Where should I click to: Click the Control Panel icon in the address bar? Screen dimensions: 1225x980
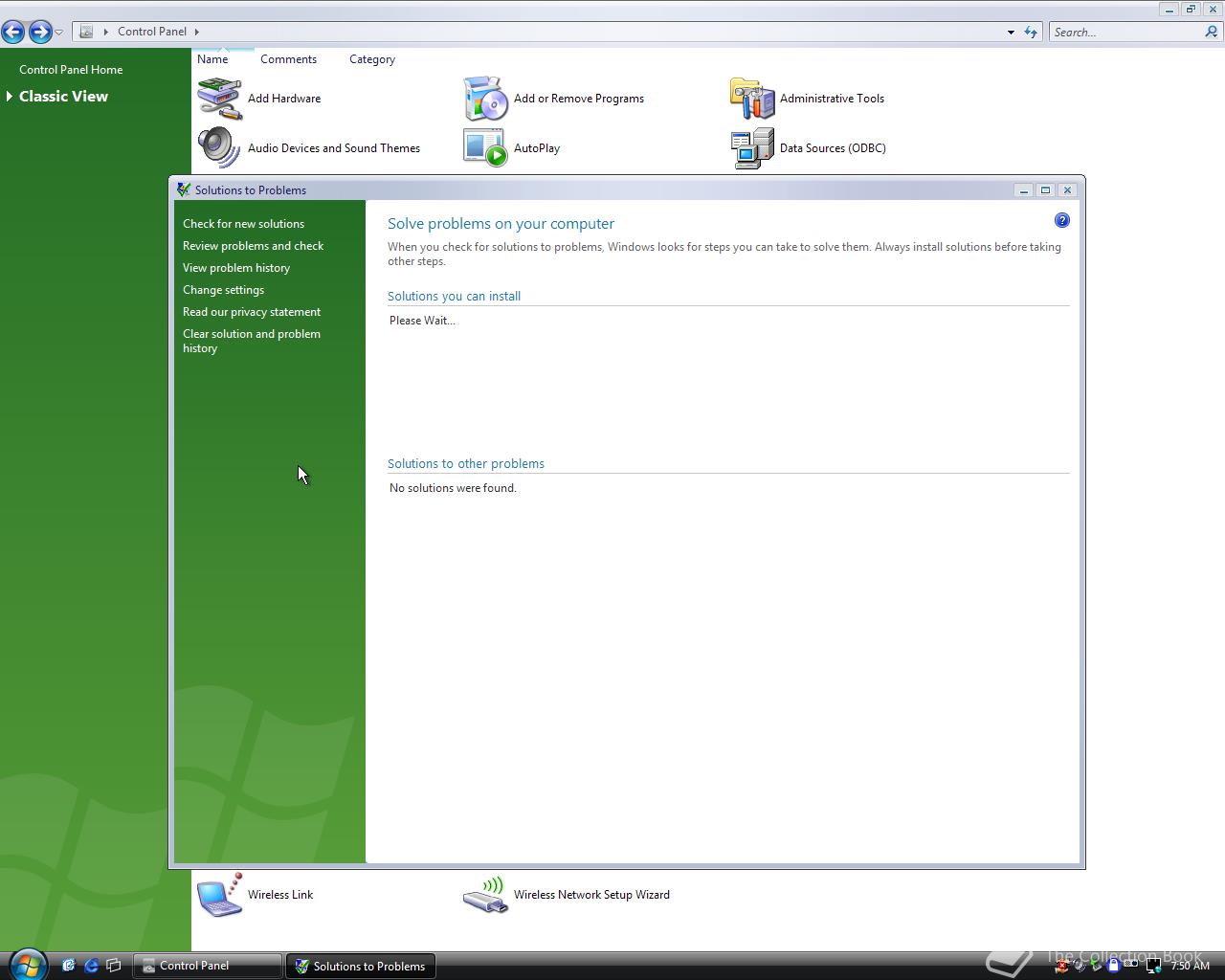(x=86, y=32)
